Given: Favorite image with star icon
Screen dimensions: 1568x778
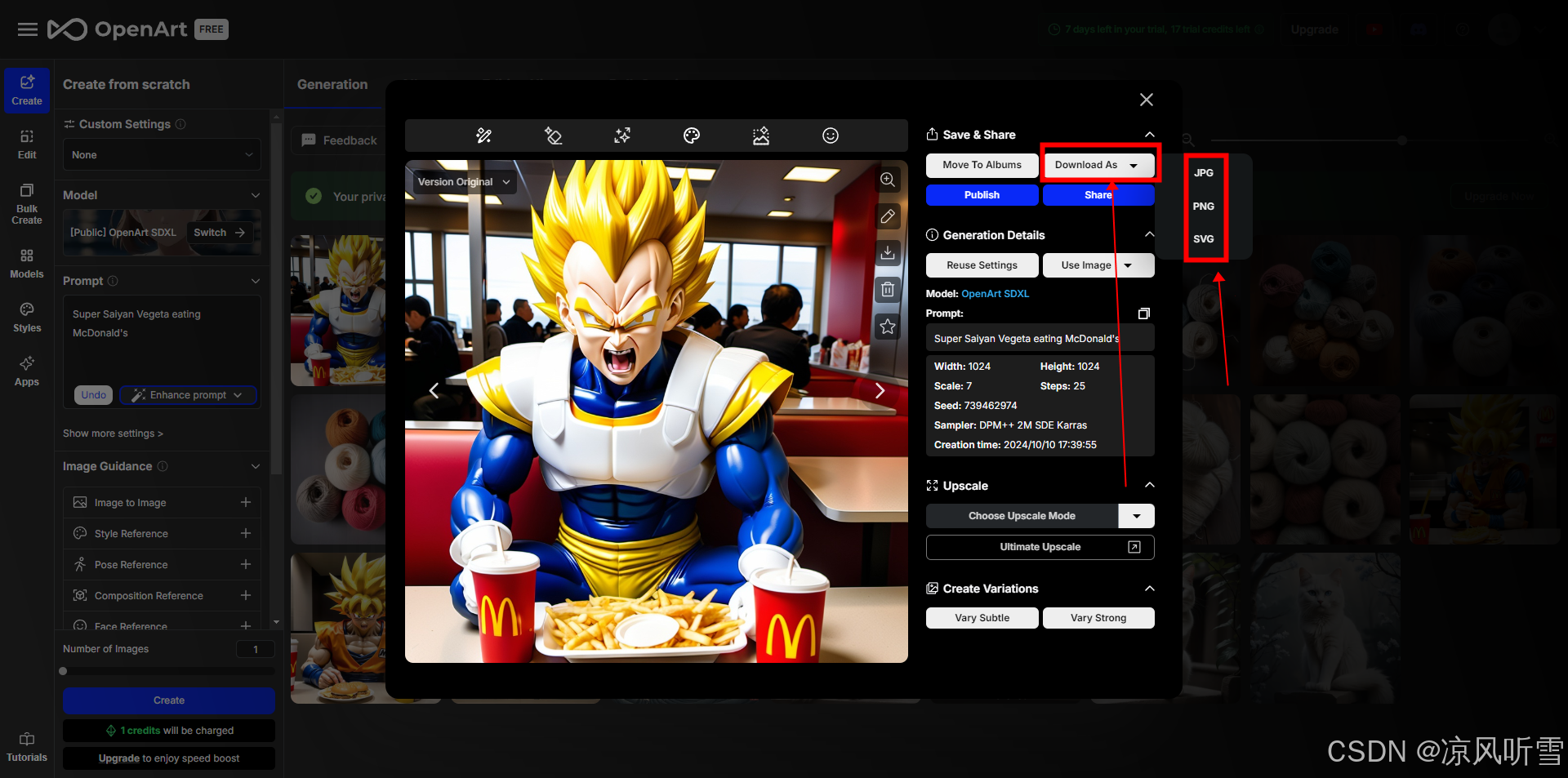Looking at the screenshot, I should coord(888,327).
